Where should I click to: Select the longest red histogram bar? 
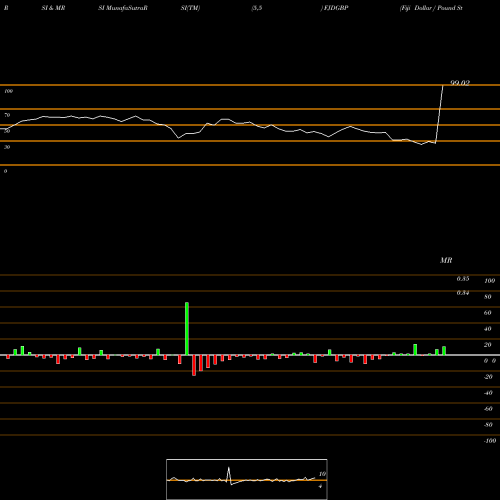pos(194,365)
